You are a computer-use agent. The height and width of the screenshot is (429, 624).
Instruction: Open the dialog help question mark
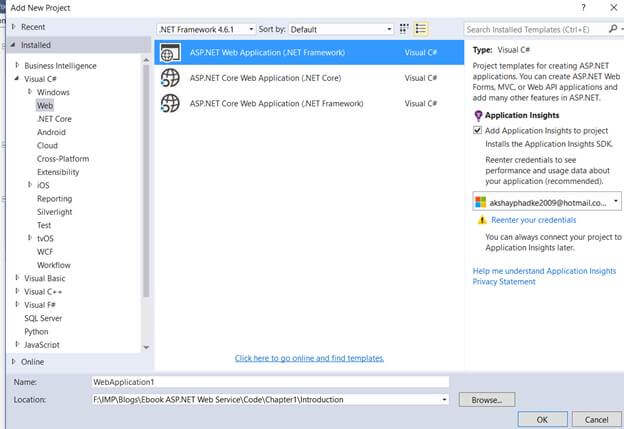coord(583,8)
